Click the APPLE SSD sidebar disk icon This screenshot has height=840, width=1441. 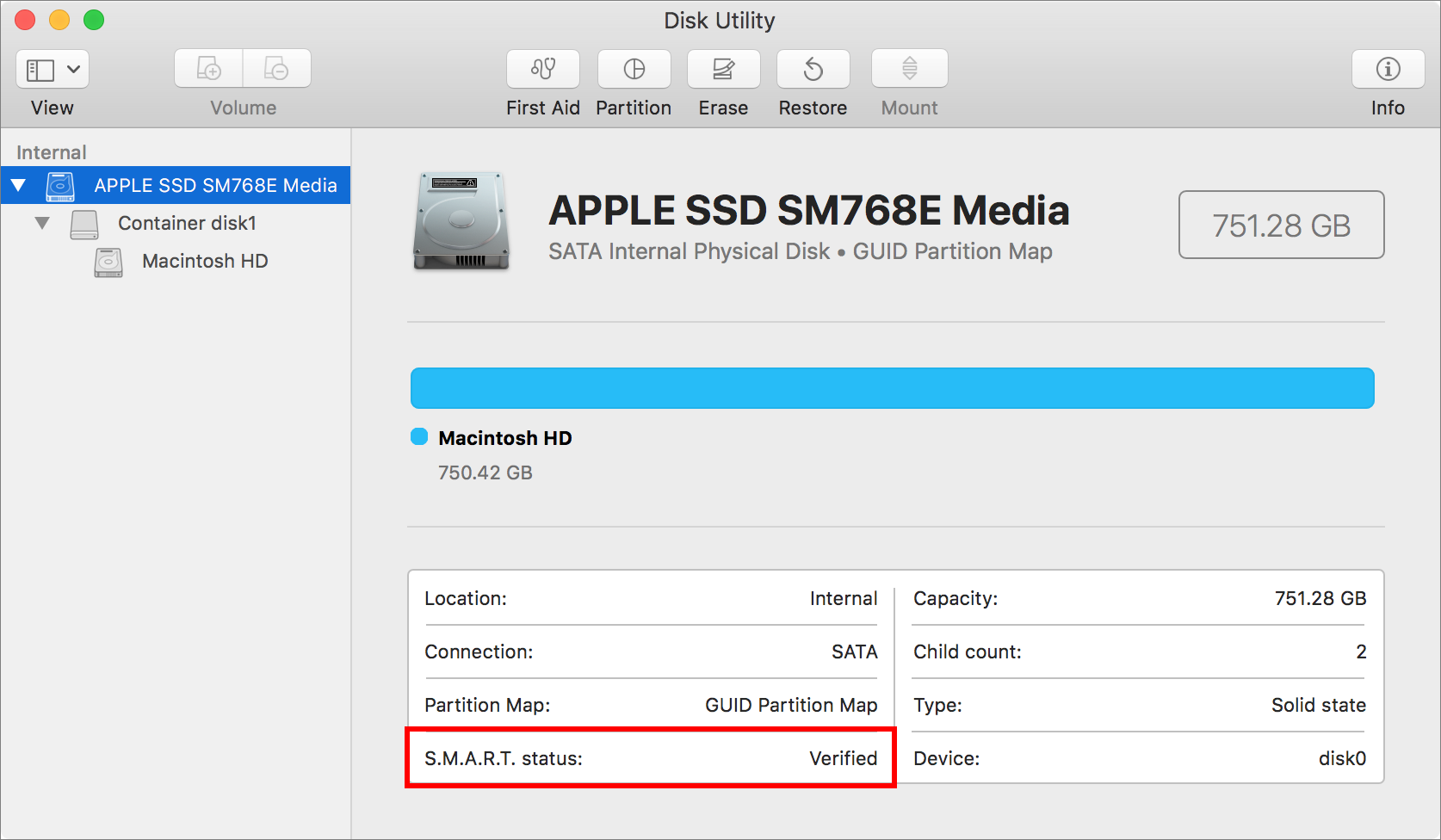(x=60, y=186)
